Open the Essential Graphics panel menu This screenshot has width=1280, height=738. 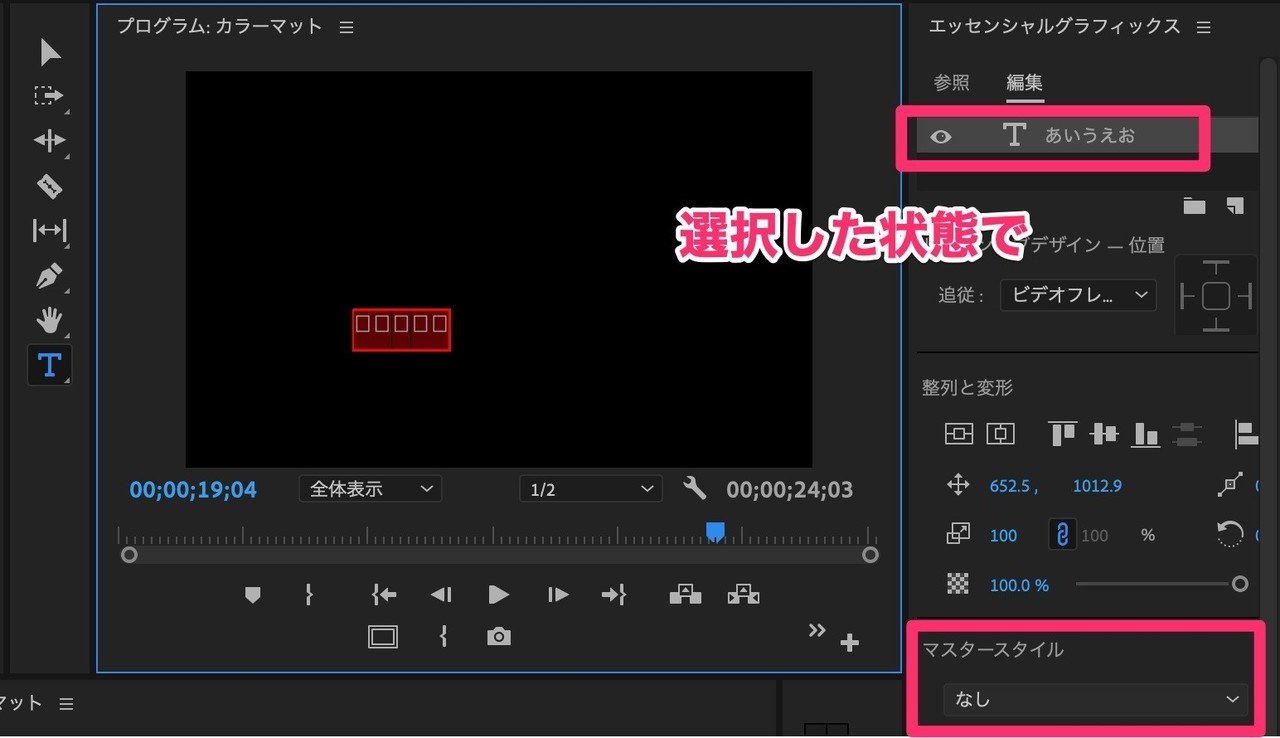pyautogui.click(x=1204, y=28)
